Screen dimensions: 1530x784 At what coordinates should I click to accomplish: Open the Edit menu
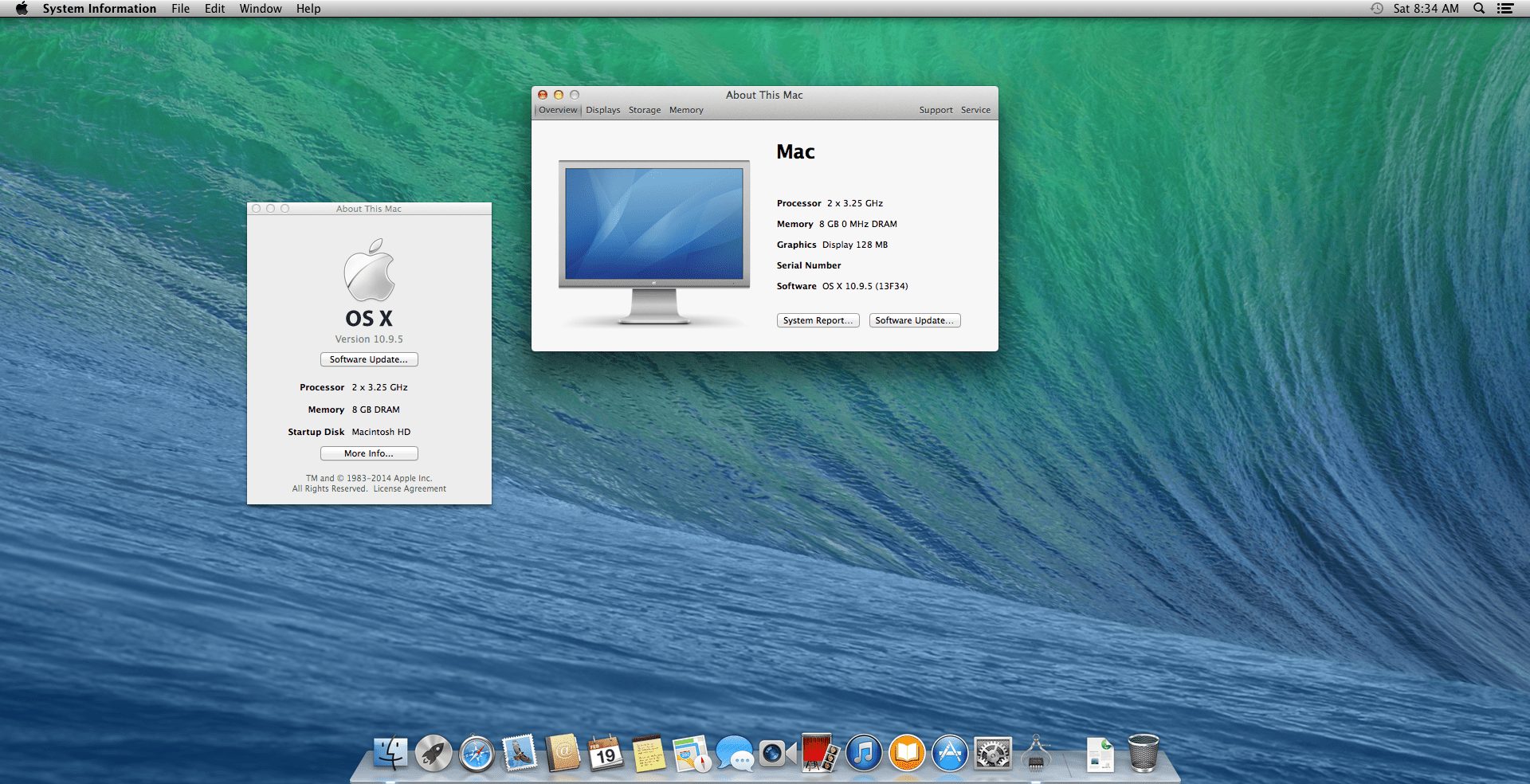point(214,9)
